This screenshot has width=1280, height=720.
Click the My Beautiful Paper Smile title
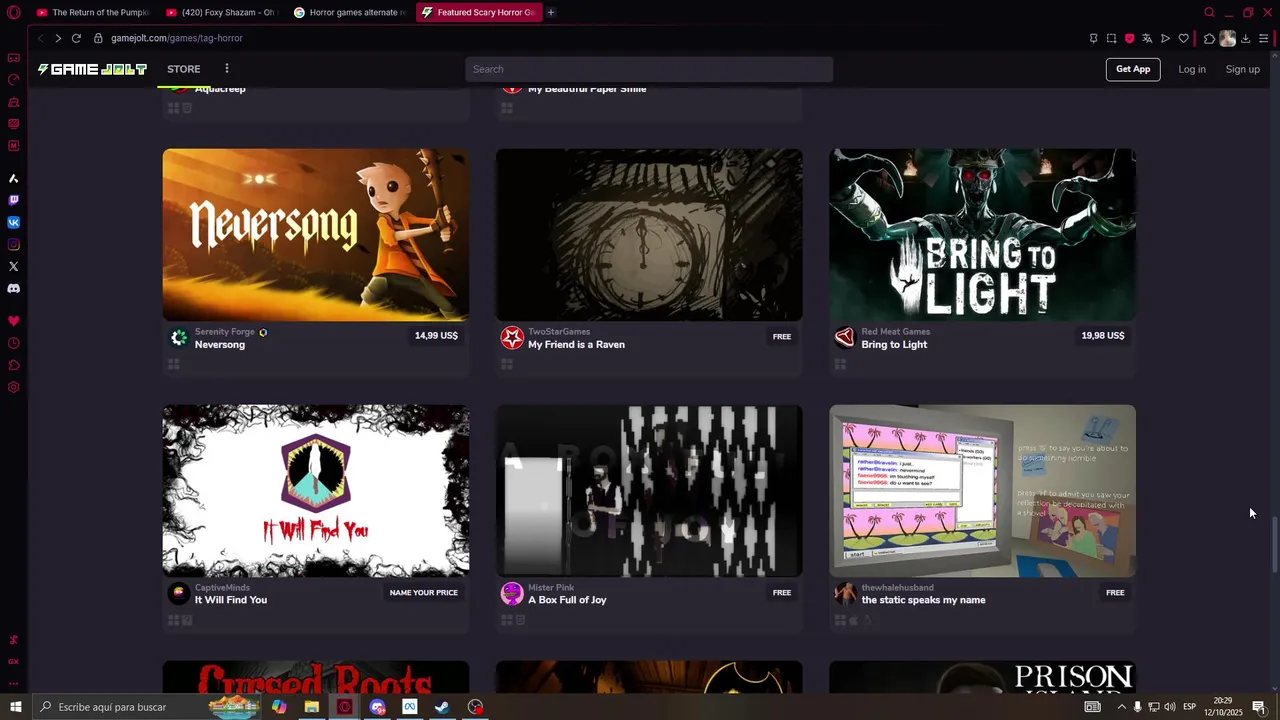pos(587,89)
